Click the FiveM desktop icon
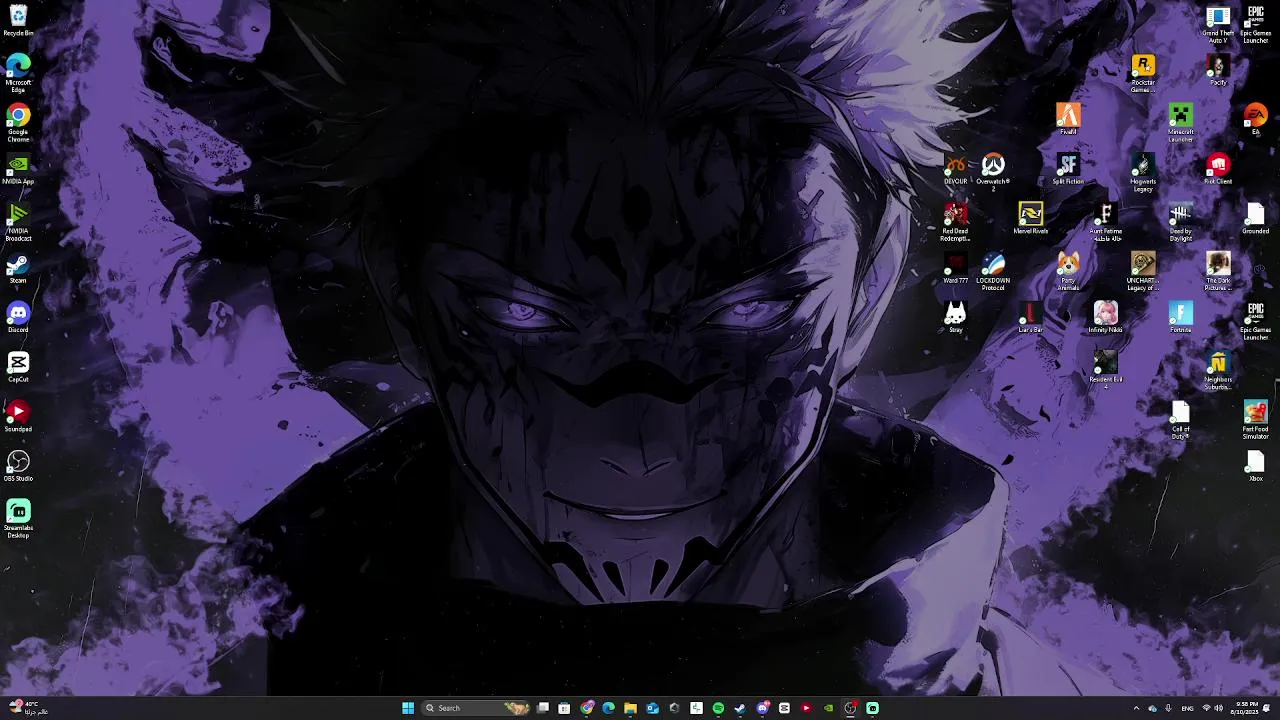The width and height of the screenshot is (1280, 720). coord(1068,119)
